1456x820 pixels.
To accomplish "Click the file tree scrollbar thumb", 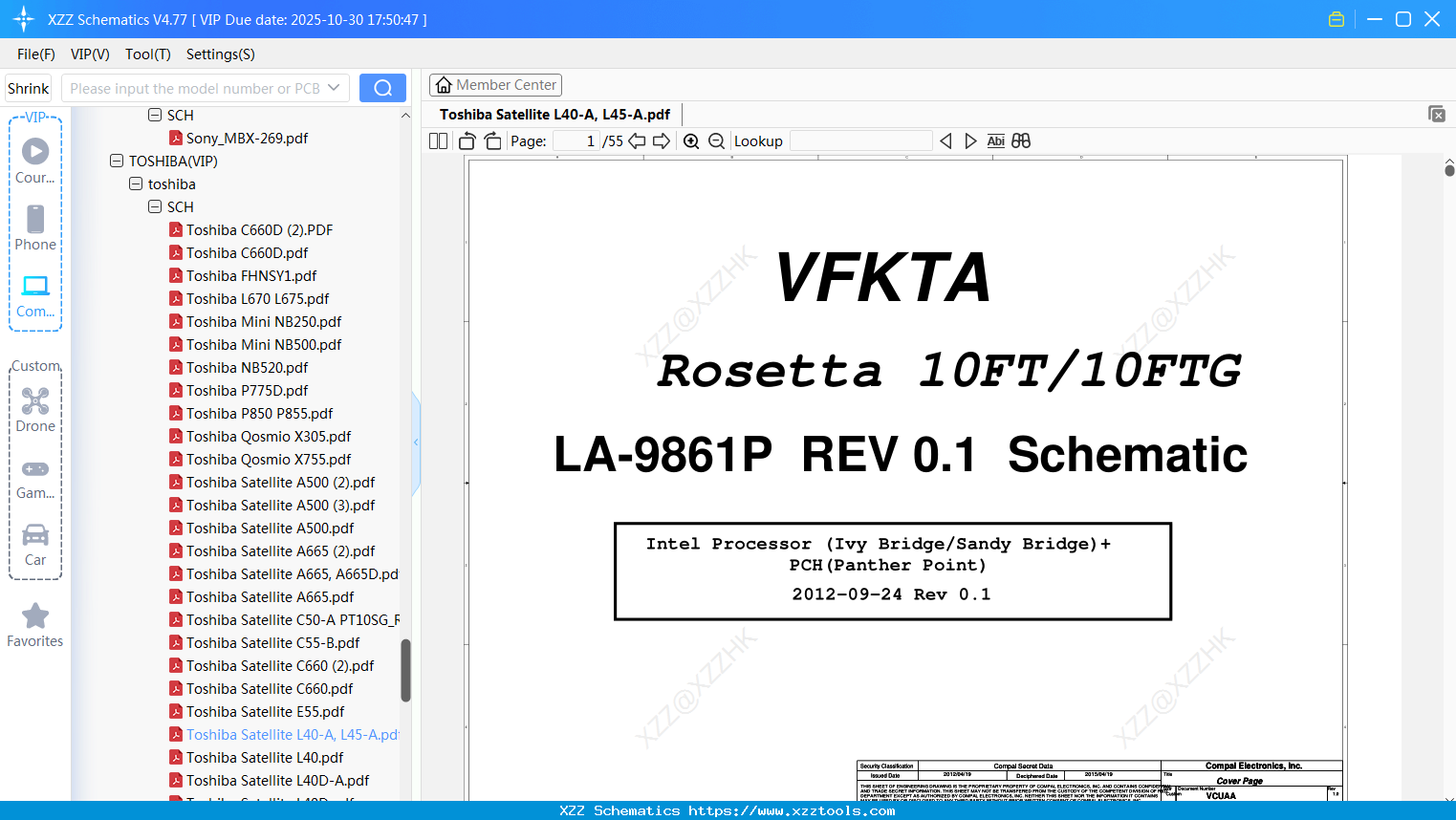I will [x=405, y=670].
